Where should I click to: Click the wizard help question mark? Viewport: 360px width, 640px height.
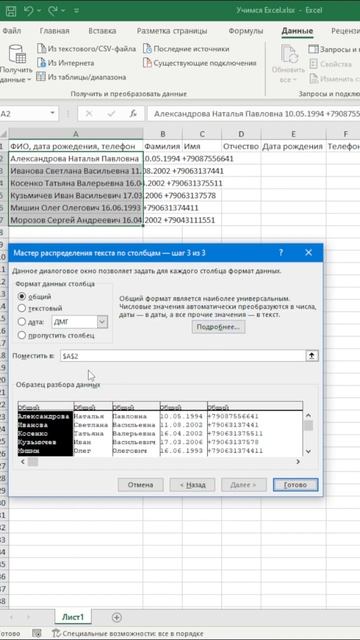click(281, 253)
